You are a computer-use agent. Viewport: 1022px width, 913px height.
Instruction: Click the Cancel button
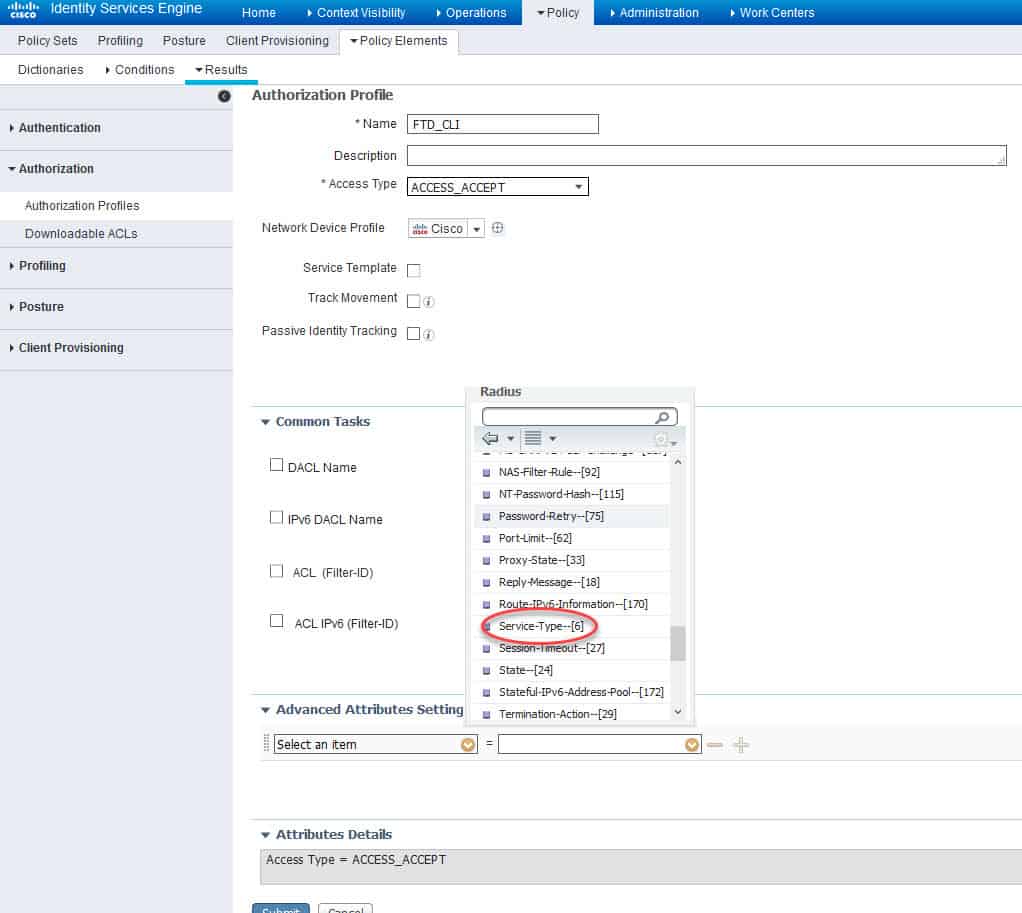(345, 908)
